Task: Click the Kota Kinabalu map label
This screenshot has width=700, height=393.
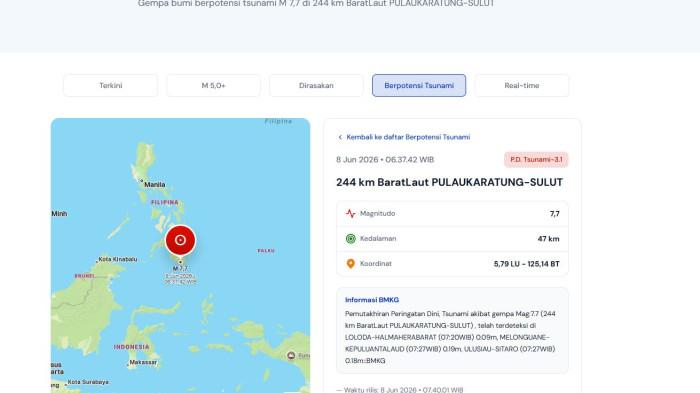Action: pos(118,259)
